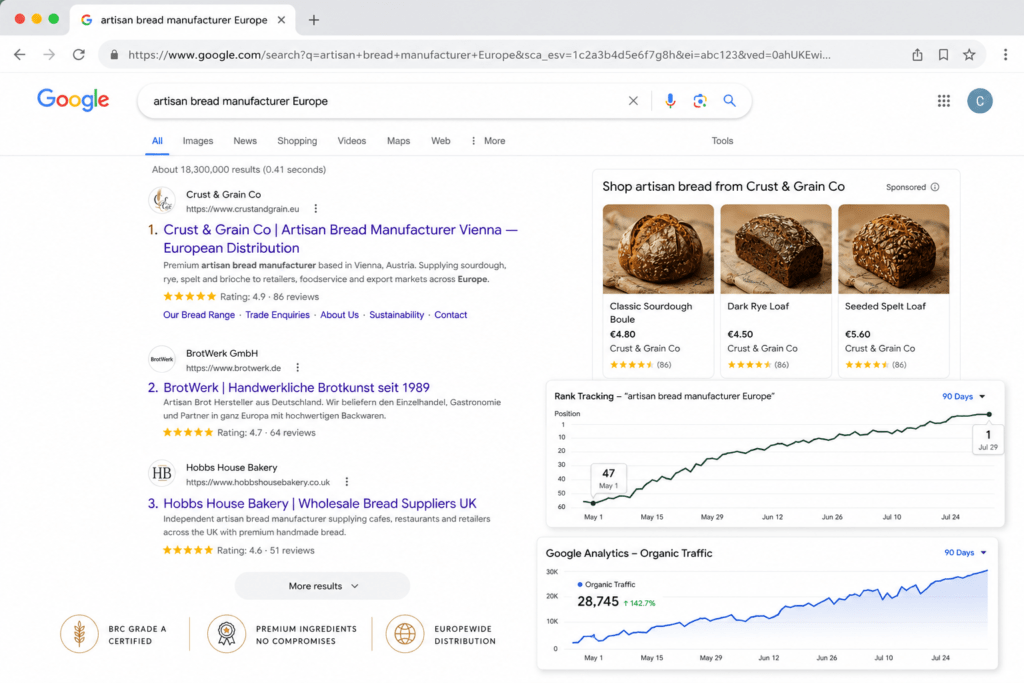This screenshot has width=1024, height=683.
Task: Open the three-dot options beside hobbshousebakery.co.uk
Action: point(347,482)
